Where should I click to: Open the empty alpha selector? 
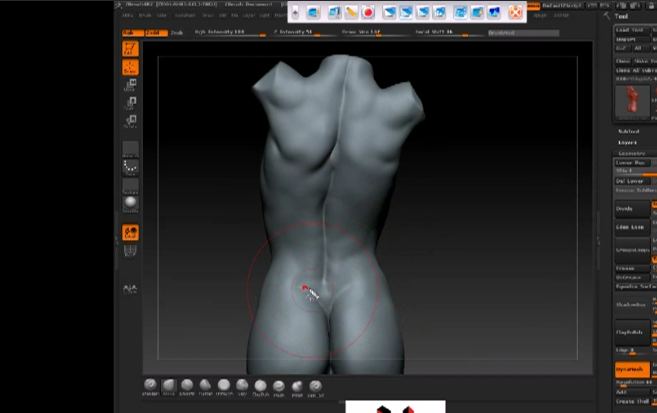tap(130, 149)
